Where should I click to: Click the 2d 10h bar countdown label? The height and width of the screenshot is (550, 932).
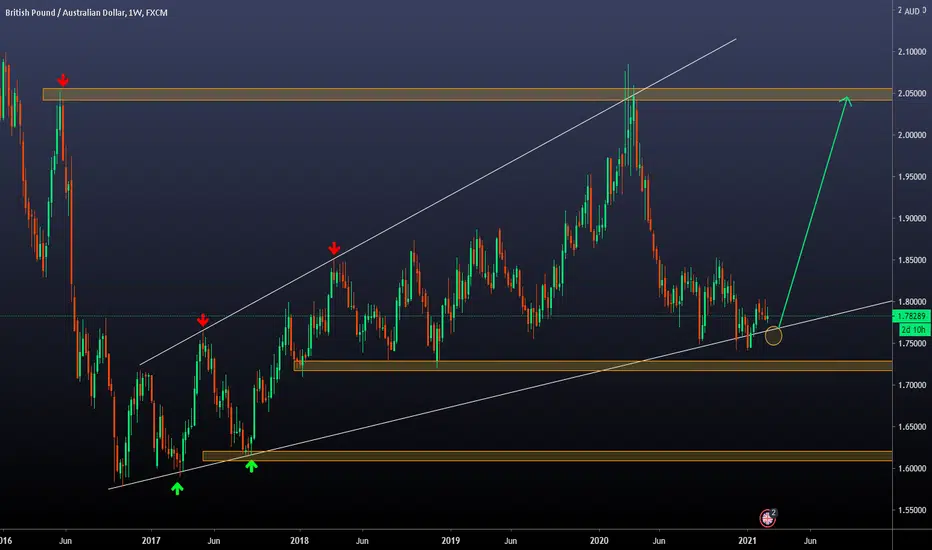pos(913,329)
